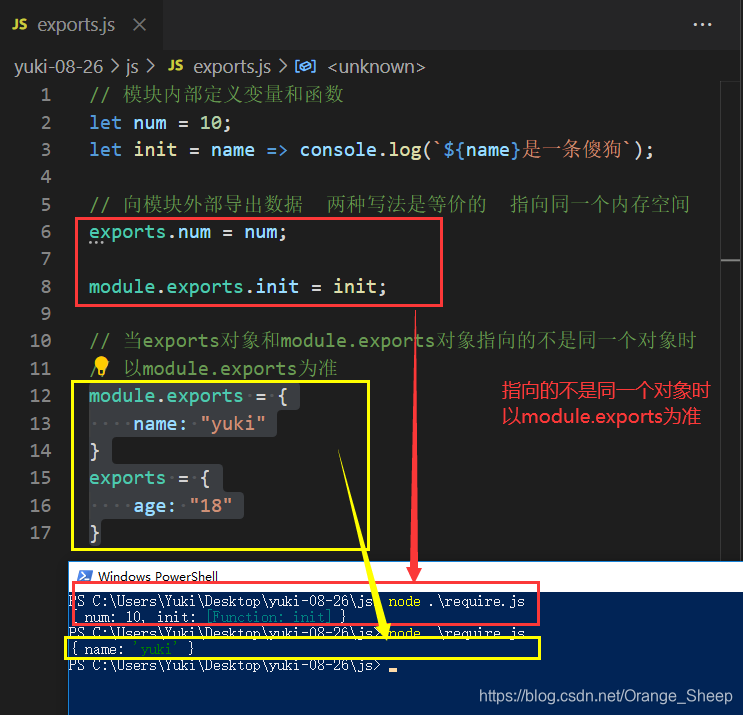The height and width of the screenshot is (715, 743).
Task: Click the Windows PowerShell title bar
Action: 406,577
